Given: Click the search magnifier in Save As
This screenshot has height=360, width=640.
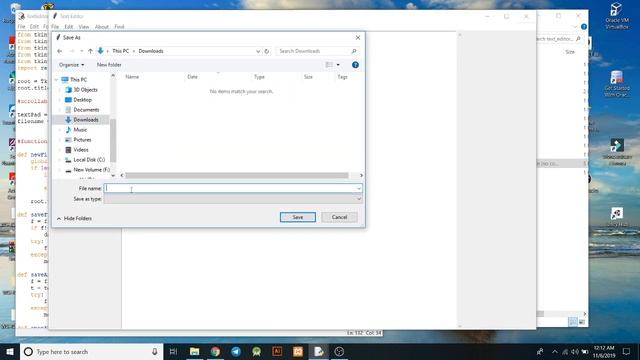Looking at the screenshot, I should [x=354, y=51].
